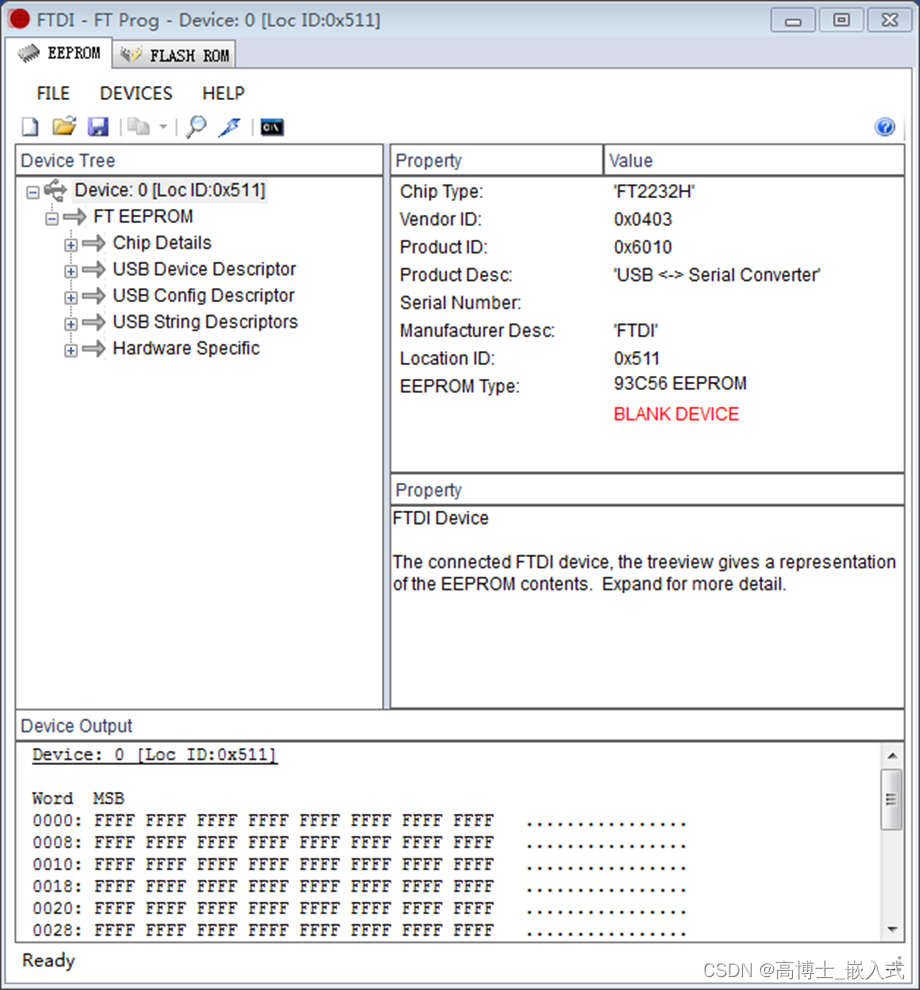920x990 pixels.
Task: Click the 93C56 EEPROM value
Action: 680,384
